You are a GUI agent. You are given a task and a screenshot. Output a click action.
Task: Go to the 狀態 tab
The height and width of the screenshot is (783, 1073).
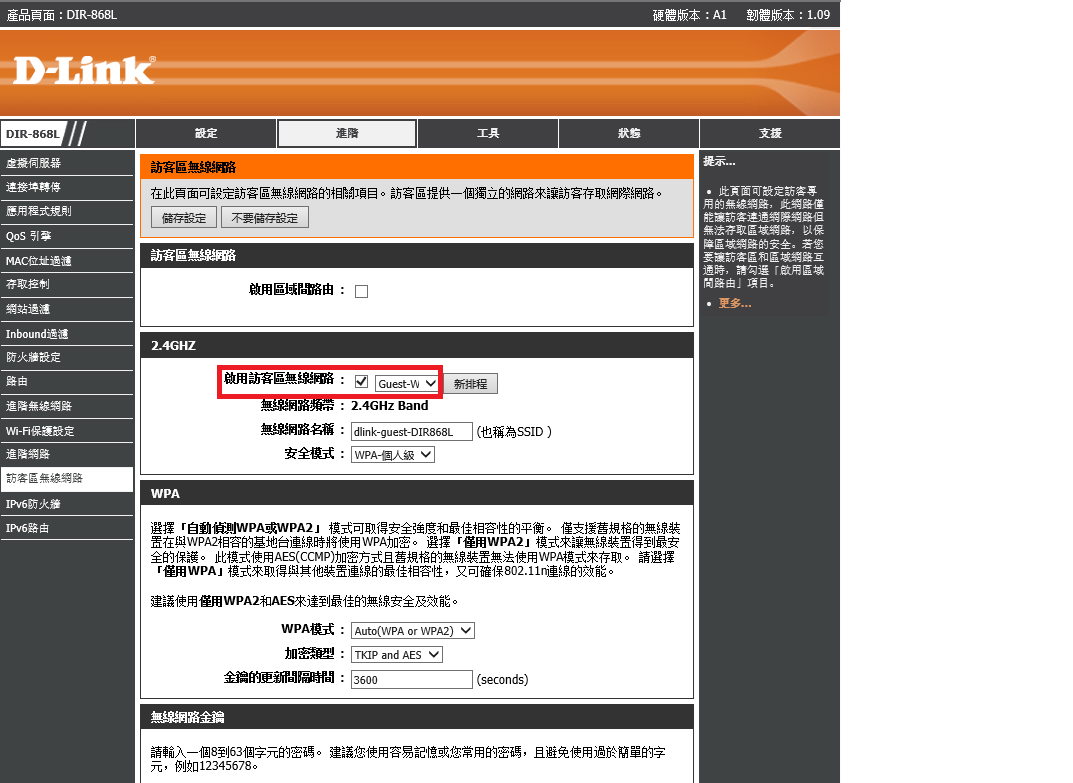629,134
